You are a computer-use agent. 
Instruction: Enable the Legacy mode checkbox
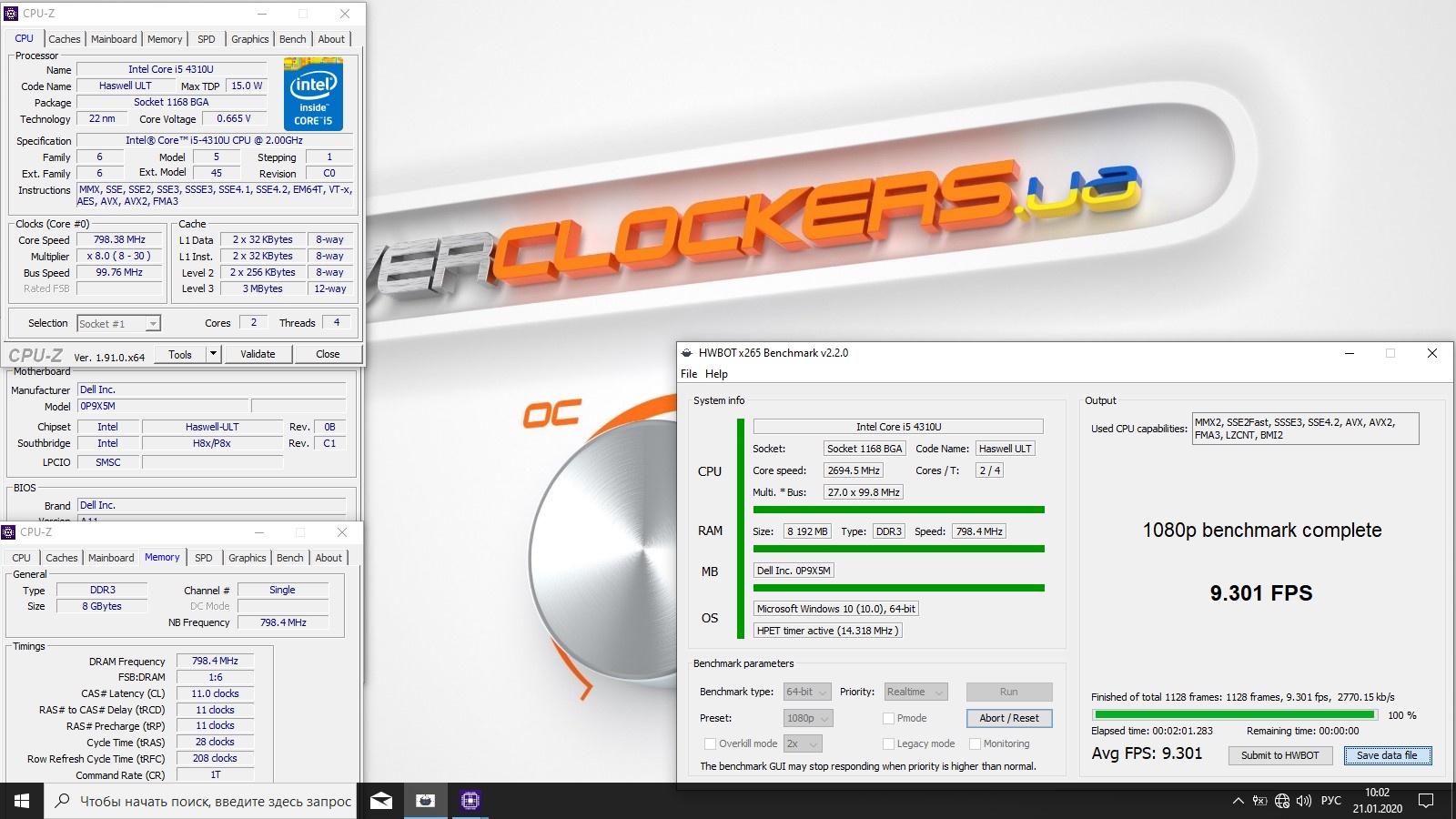(x=888, y=743)
